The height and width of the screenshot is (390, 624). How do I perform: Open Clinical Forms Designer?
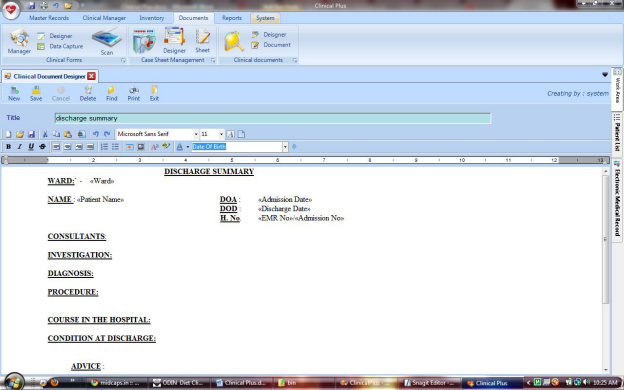click(x=56, y=36)
